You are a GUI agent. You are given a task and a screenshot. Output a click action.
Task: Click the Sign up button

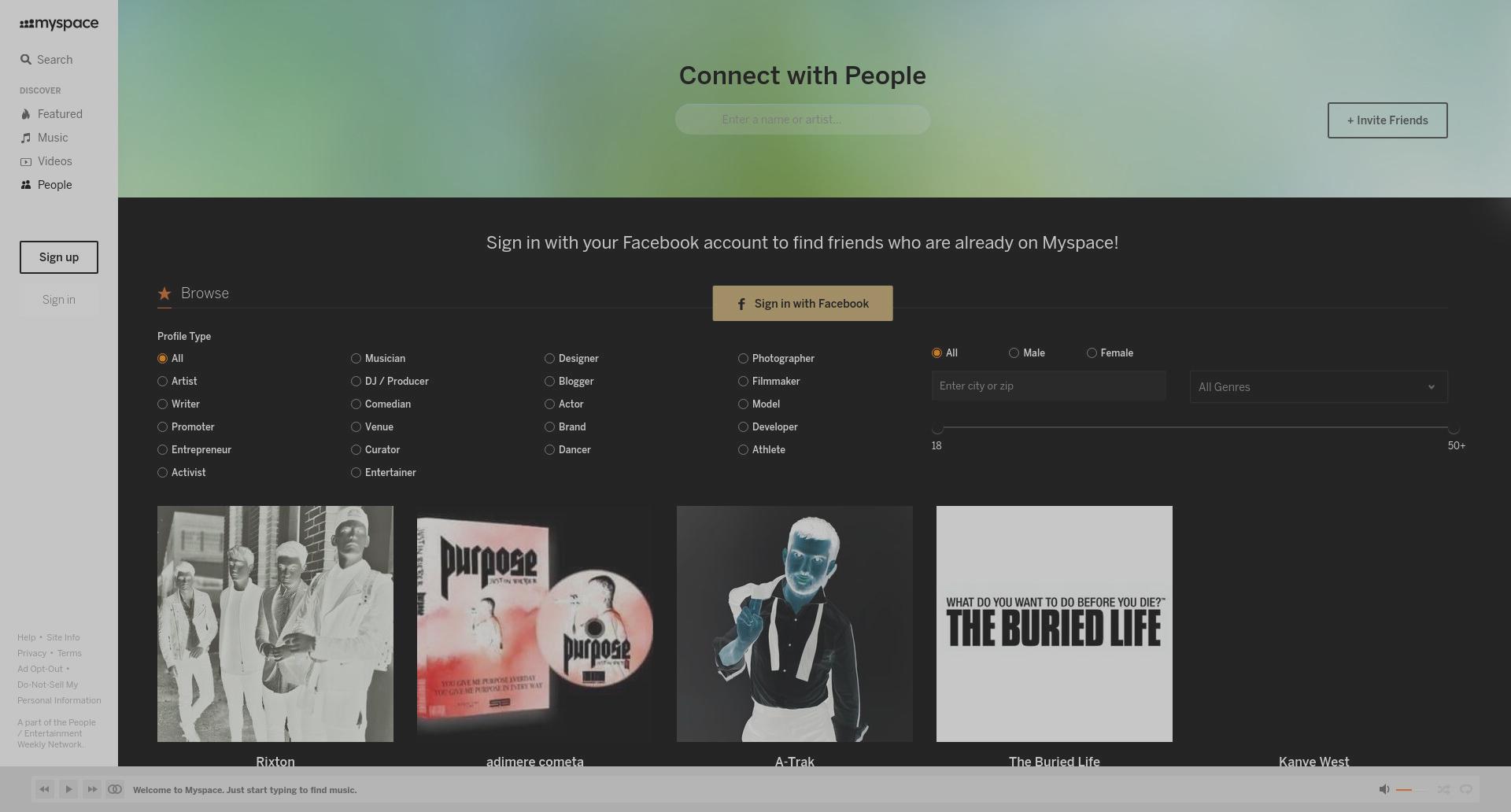click(59, 257)
